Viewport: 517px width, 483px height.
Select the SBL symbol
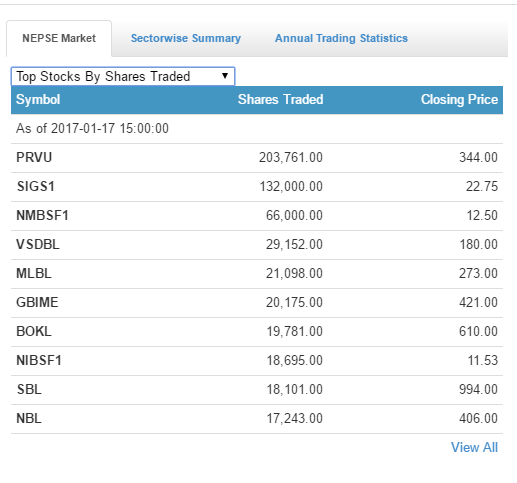[29, 389]
